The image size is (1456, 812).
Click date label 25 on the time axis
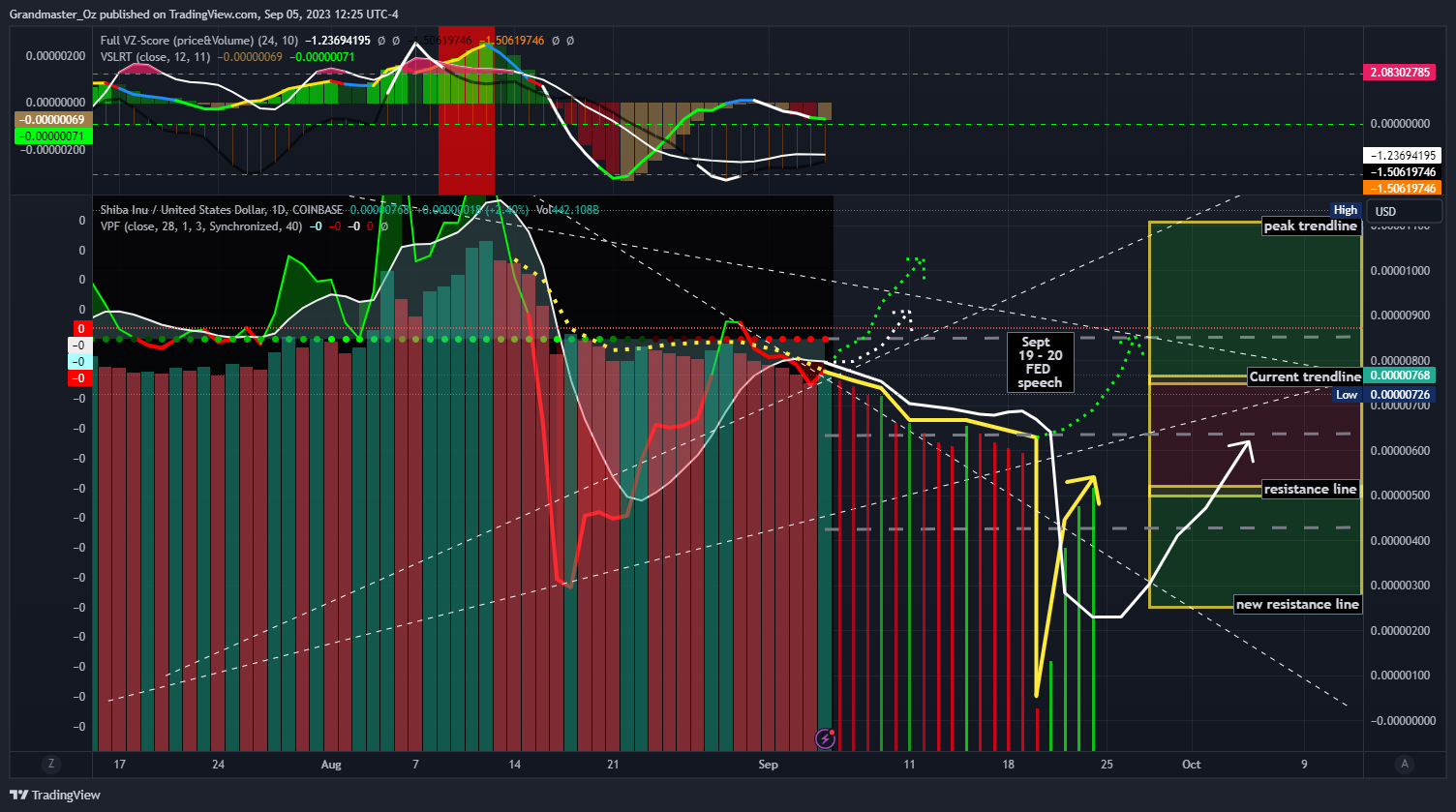click(1107, 765)
